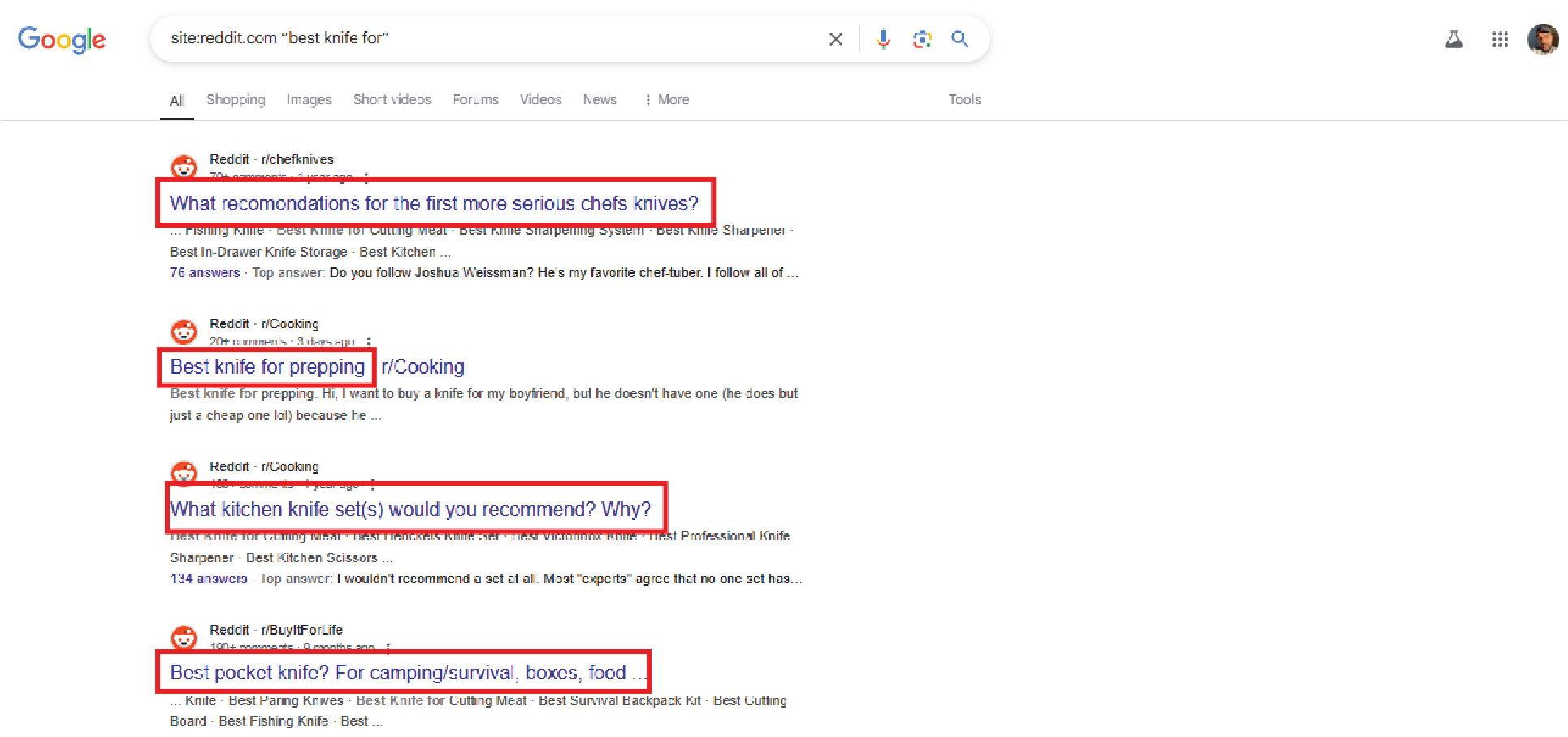The width and height of the screenshot is (1568, 737).
Task: Click the magnifying glass search button
Action: click(x=959, y=39)
